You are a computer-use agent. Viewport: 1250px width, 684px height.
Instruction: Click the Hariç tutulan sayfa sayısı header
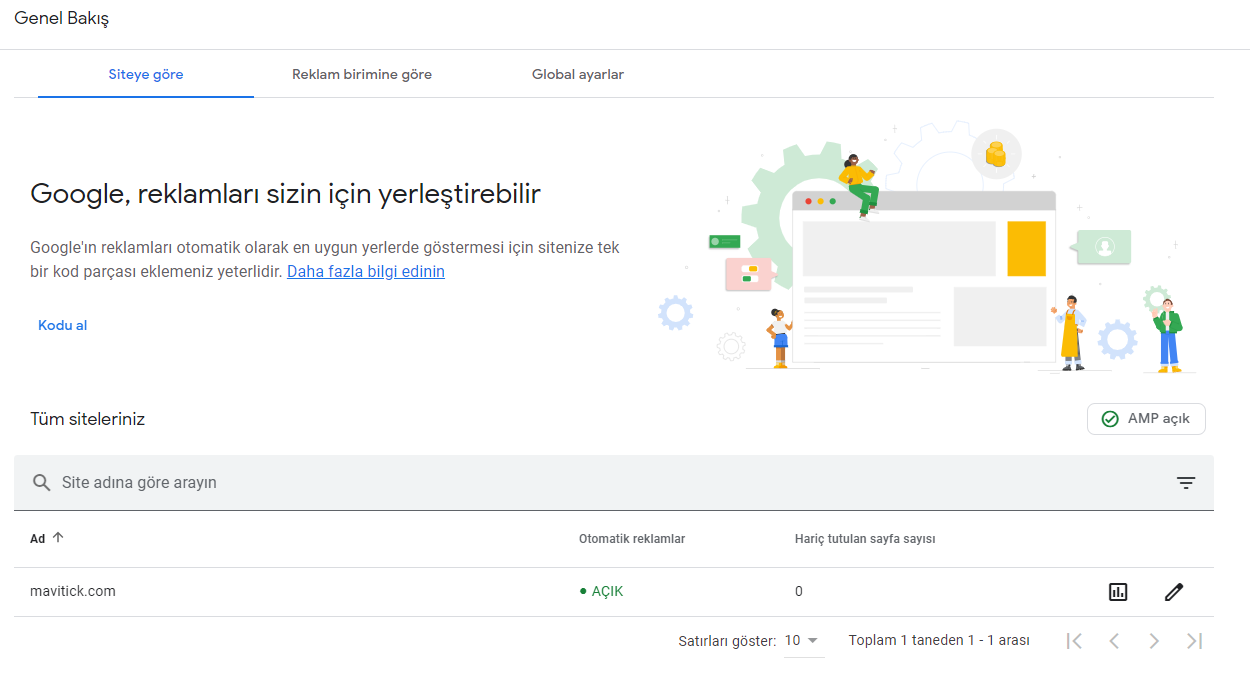[x=865, y=539]
